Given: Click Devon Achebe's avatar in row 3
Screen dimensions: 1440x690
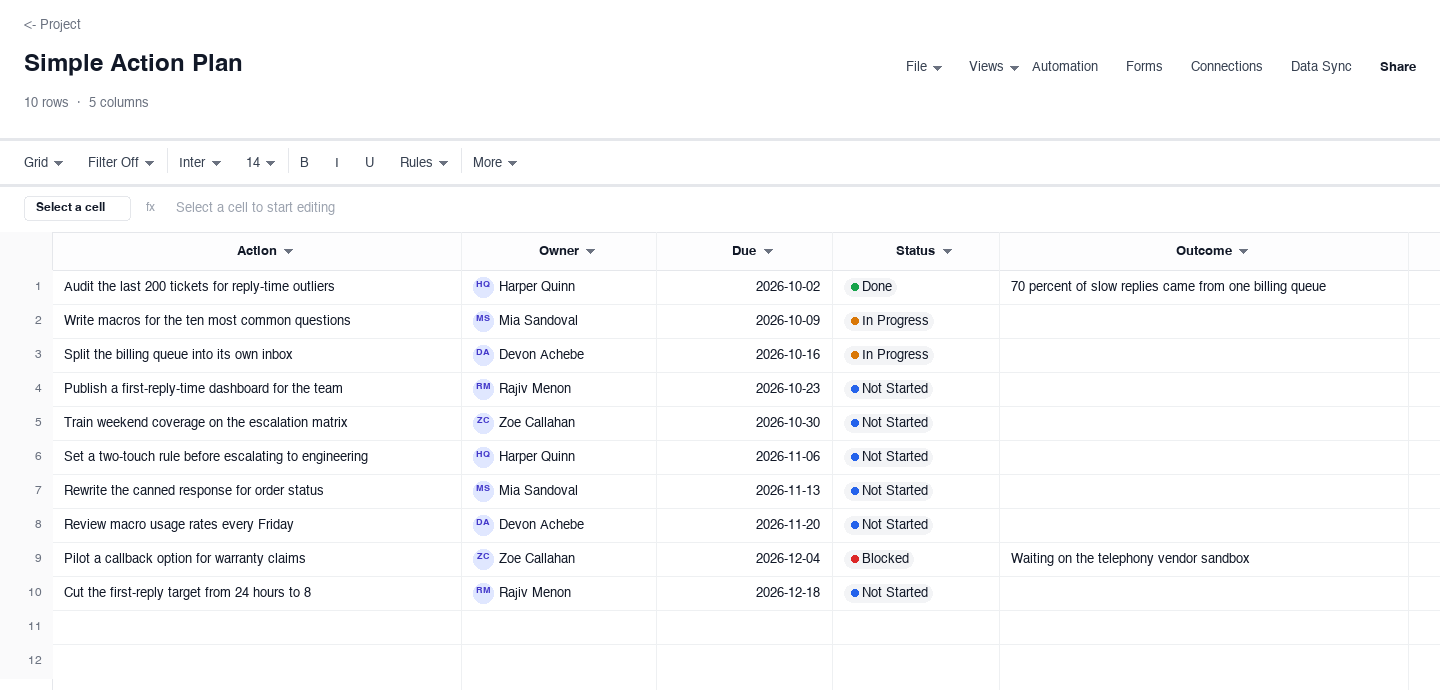Looking at the screenshot, I should 483,355.
